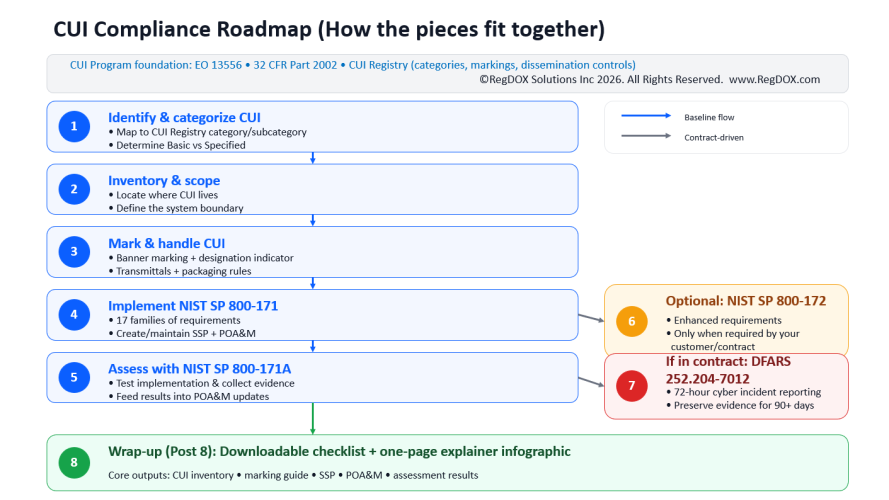Click the 'Inventory & scope' heading
Viewport: 889px width, 500px height.
pos(164,180)
